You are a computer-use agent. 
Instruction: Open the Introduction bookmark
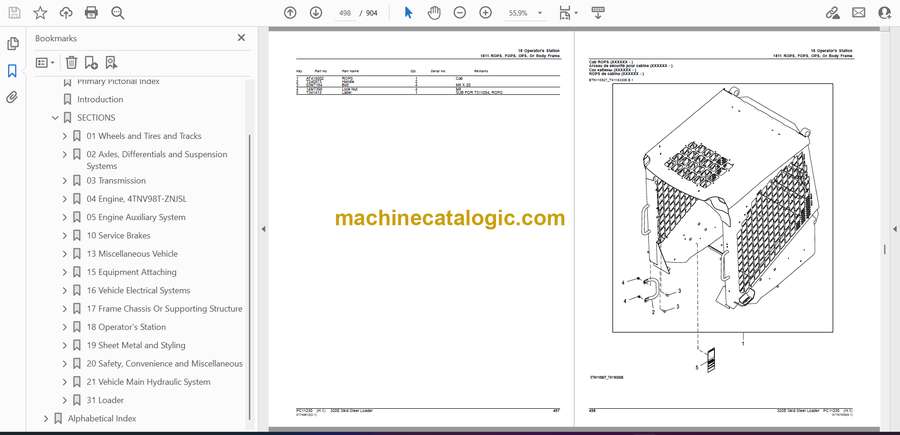100,99
